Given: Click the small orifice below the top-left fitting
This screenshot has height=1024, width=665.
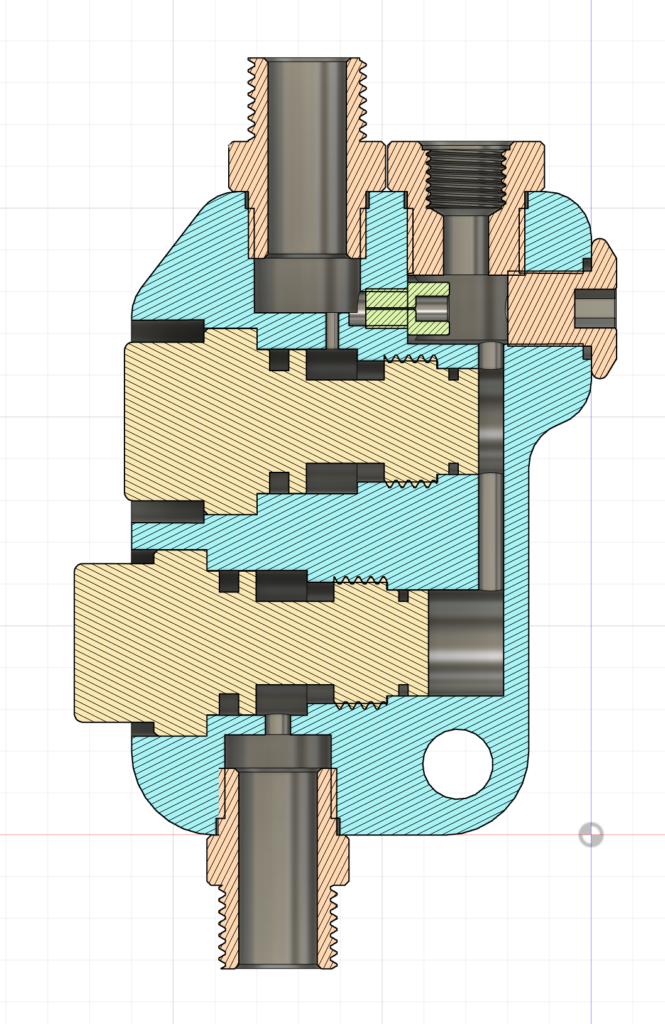Looking at the screenshot, I should point(331,330).
